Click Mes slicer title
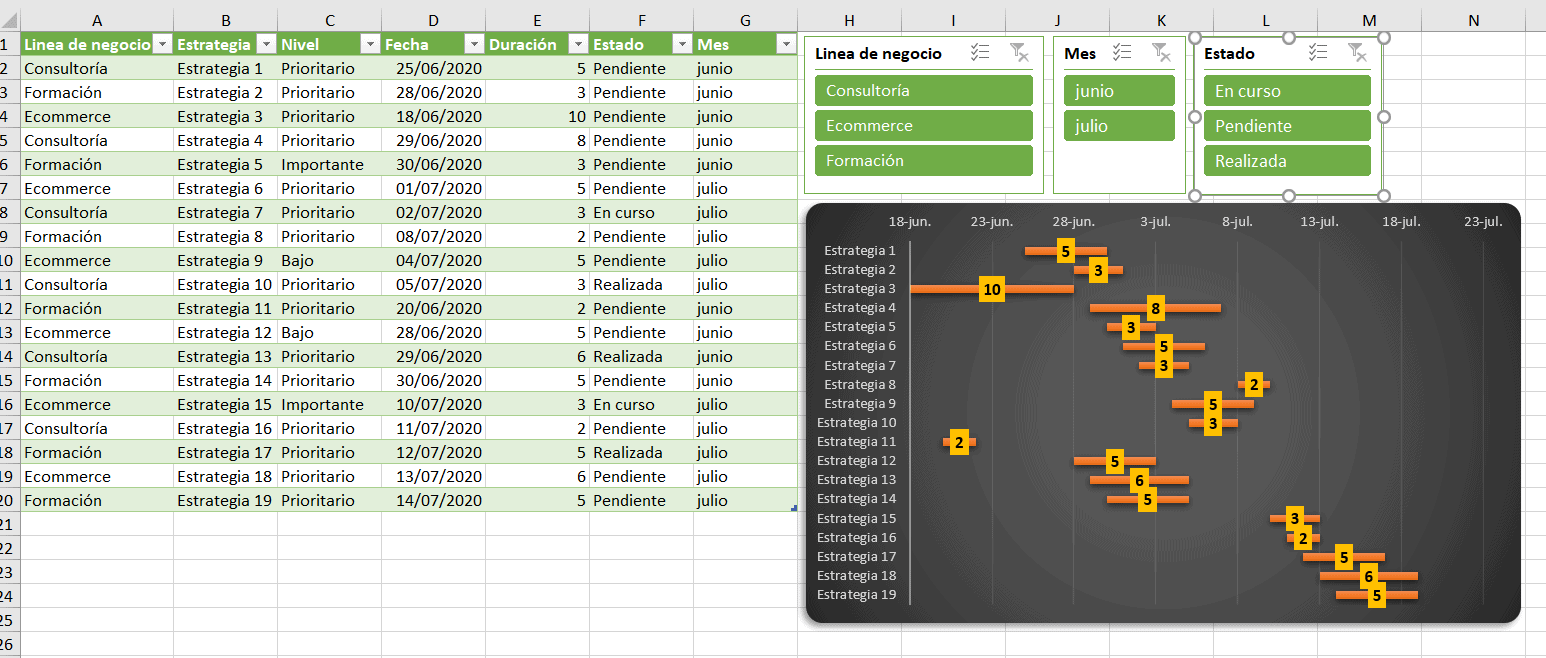The height and width of the screenshot is (658, 1546). click(x=1080, y=53)
